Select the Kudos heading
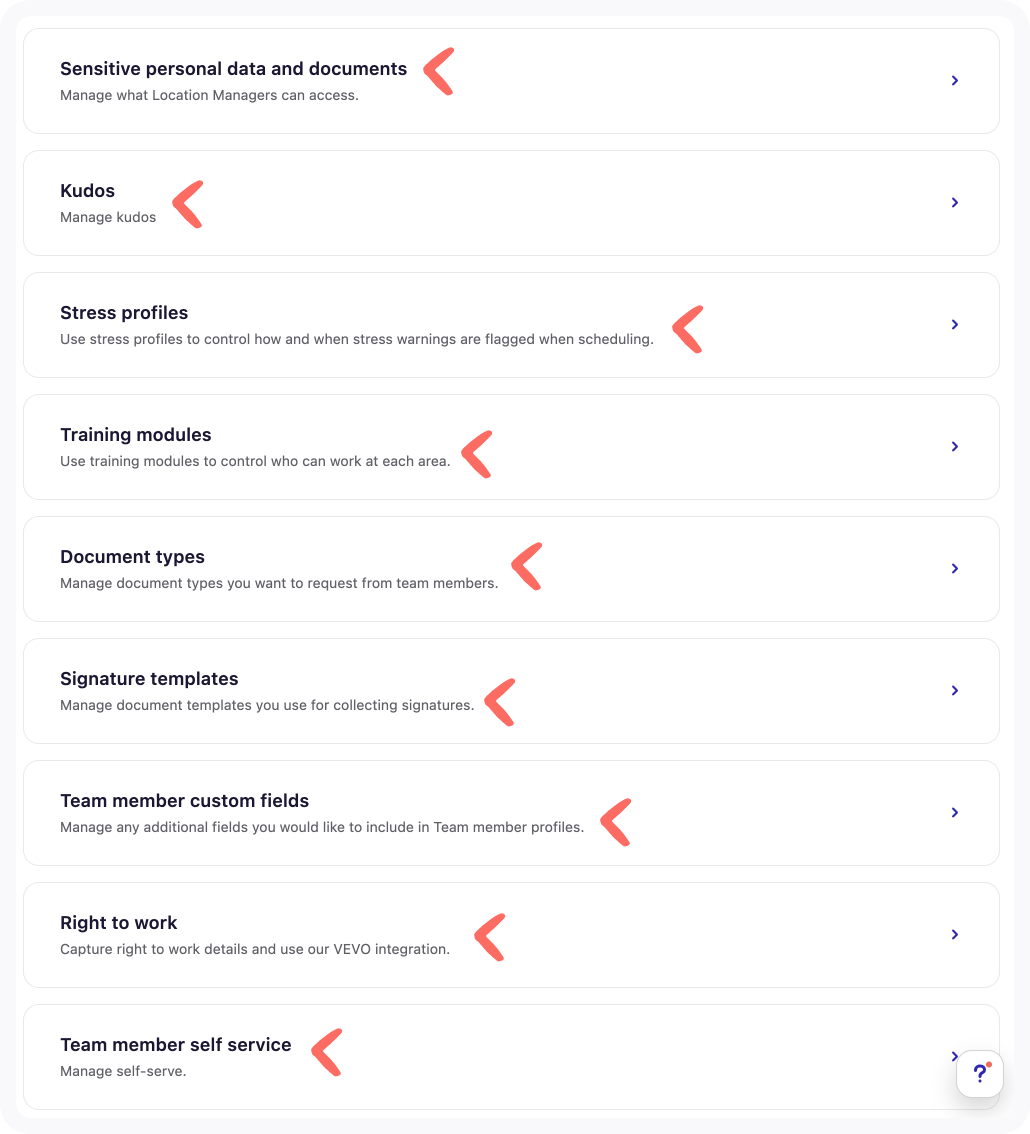The width and height of the screenshot is (1030, 1134). pyautogui.click(x=87, y=191)
